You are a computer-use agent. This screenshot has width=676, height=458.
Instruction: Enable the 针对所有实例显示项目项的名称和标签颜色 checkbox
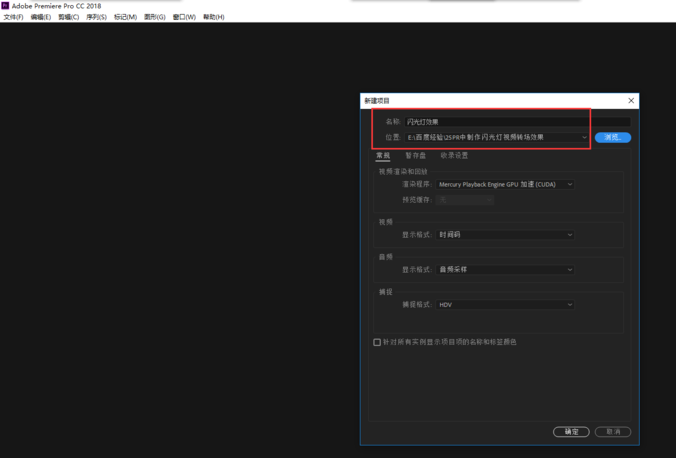point(377,342)
